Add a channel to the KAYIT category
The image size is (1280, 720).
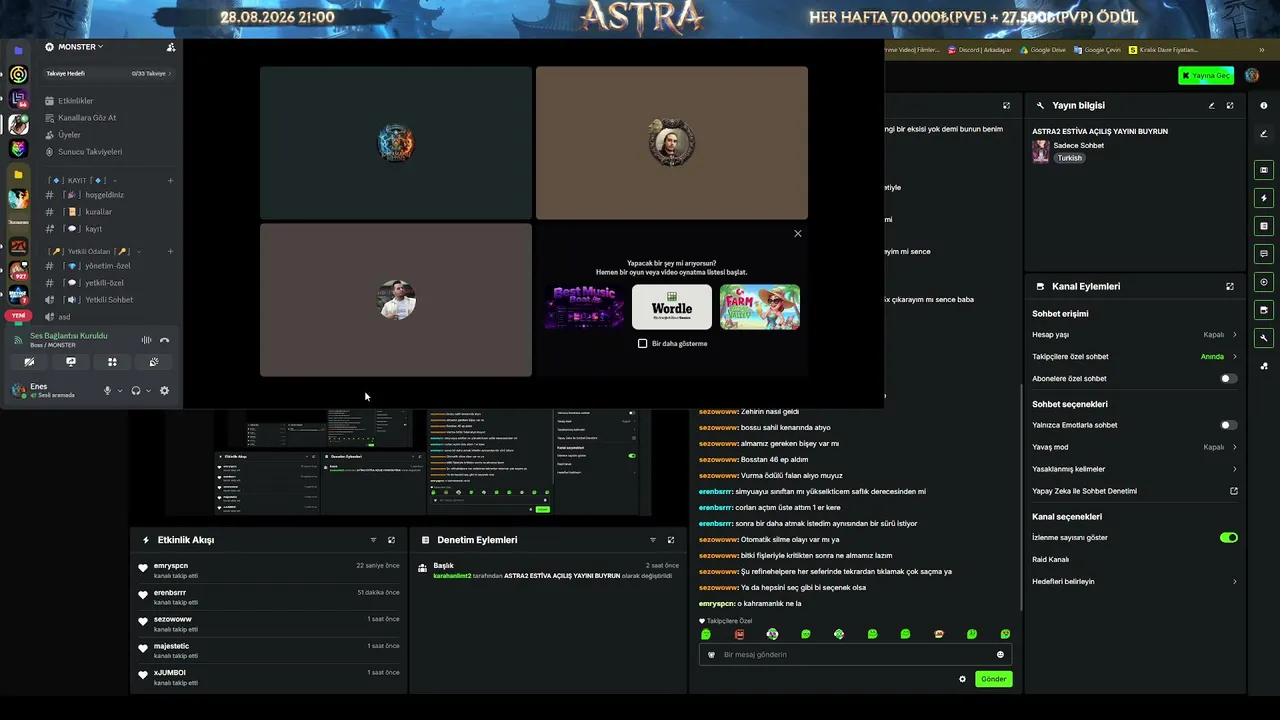click(x=171, y=181)
